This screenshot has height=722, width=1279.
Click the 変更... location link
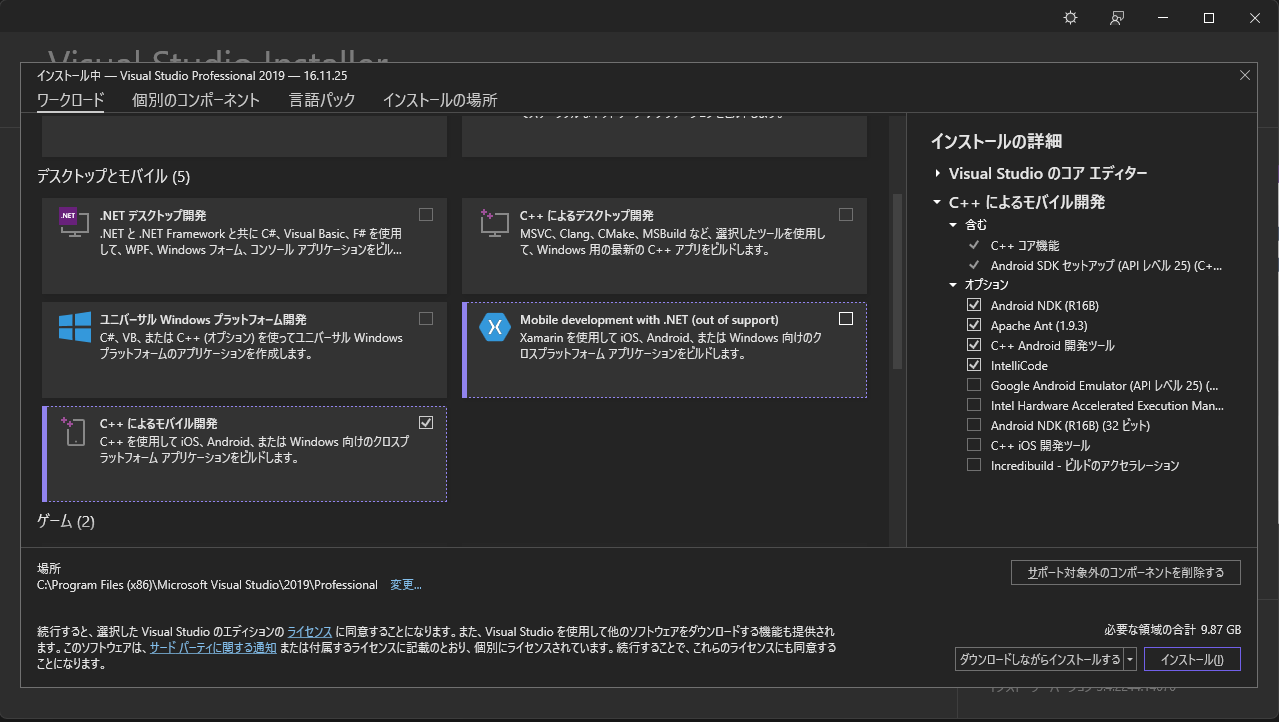pos(406,585)
